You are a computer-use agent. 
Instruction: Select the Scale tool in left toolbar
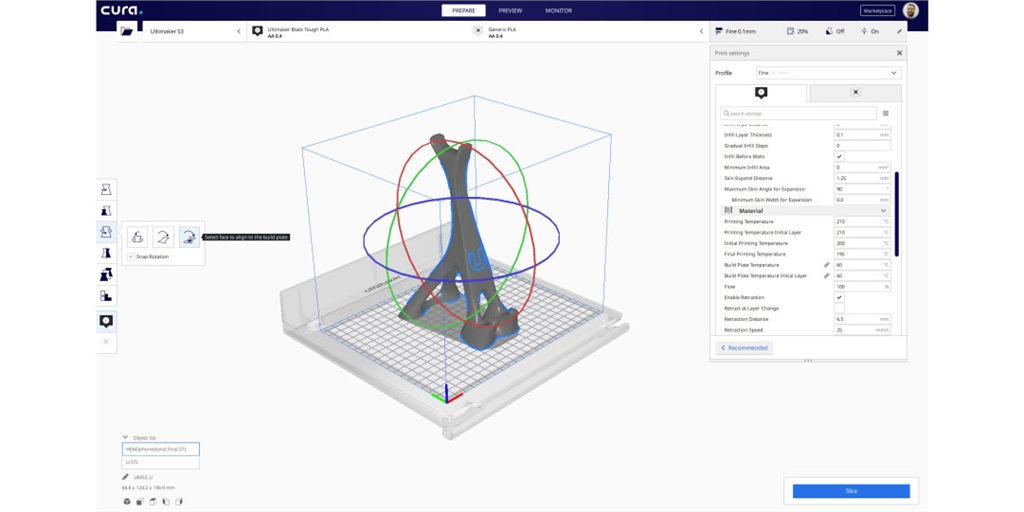pos(106,211)
